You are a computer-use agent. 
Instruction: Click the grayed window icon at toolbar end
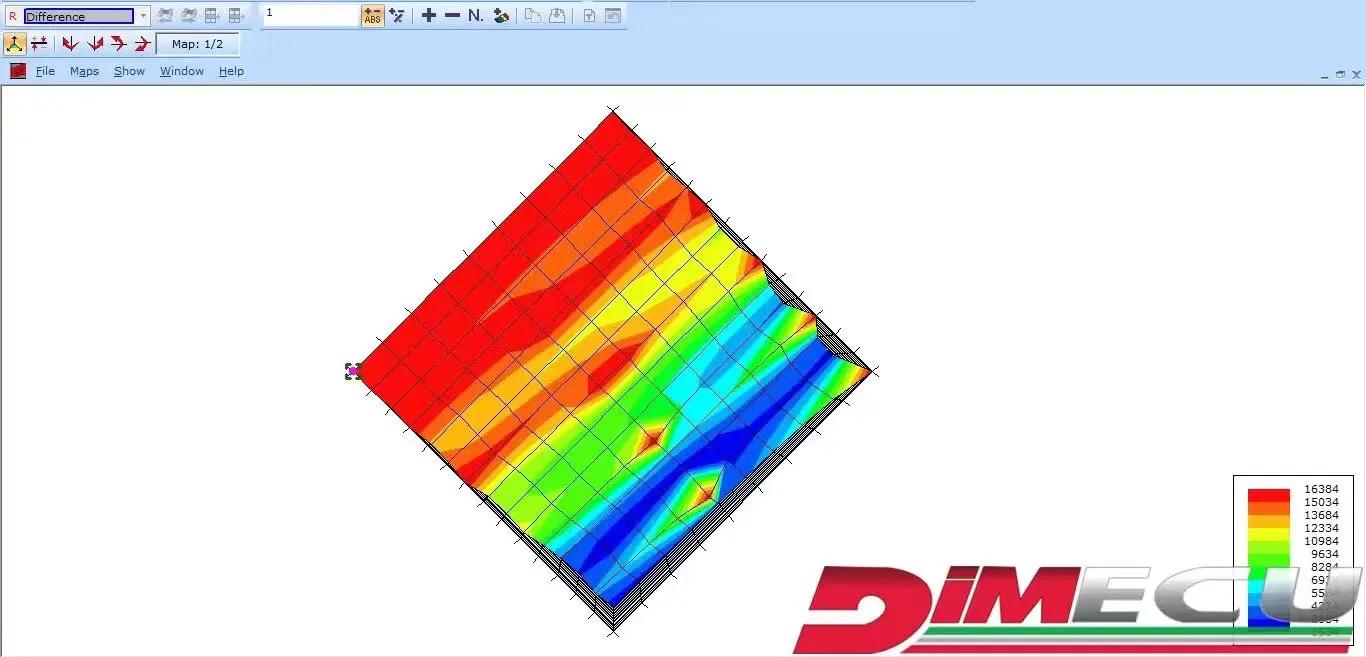612,16
